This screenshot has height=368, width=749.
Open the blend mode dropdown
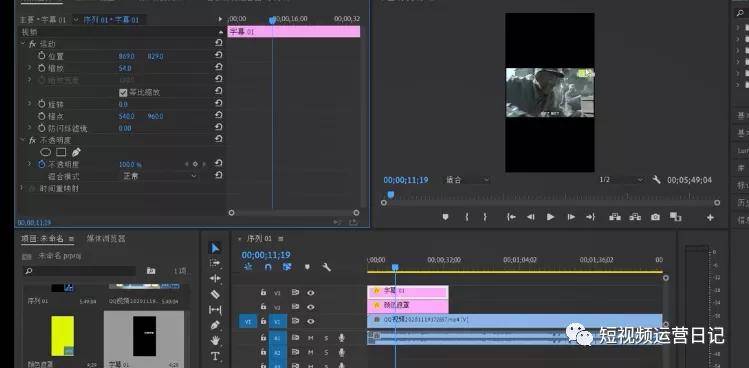[160, 176]
